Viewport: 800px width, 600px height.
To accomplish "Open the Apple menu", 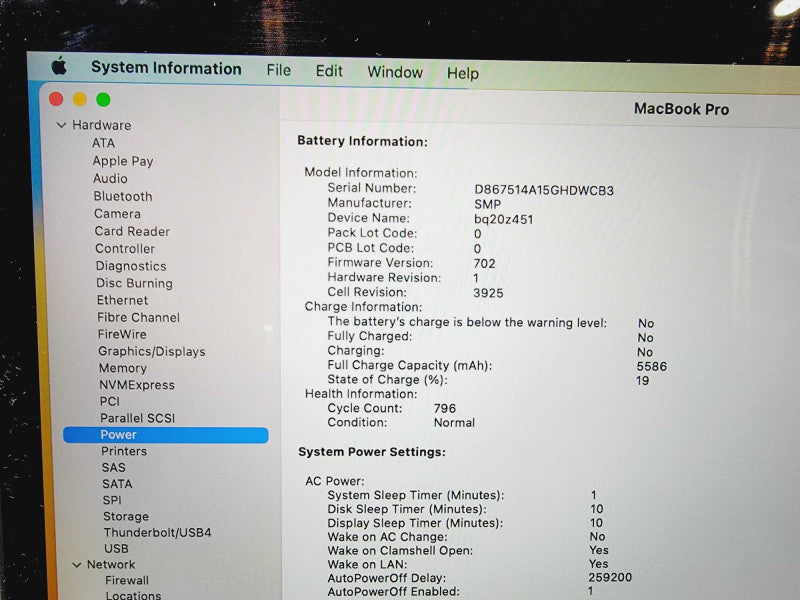I will (x=59, y=66).
